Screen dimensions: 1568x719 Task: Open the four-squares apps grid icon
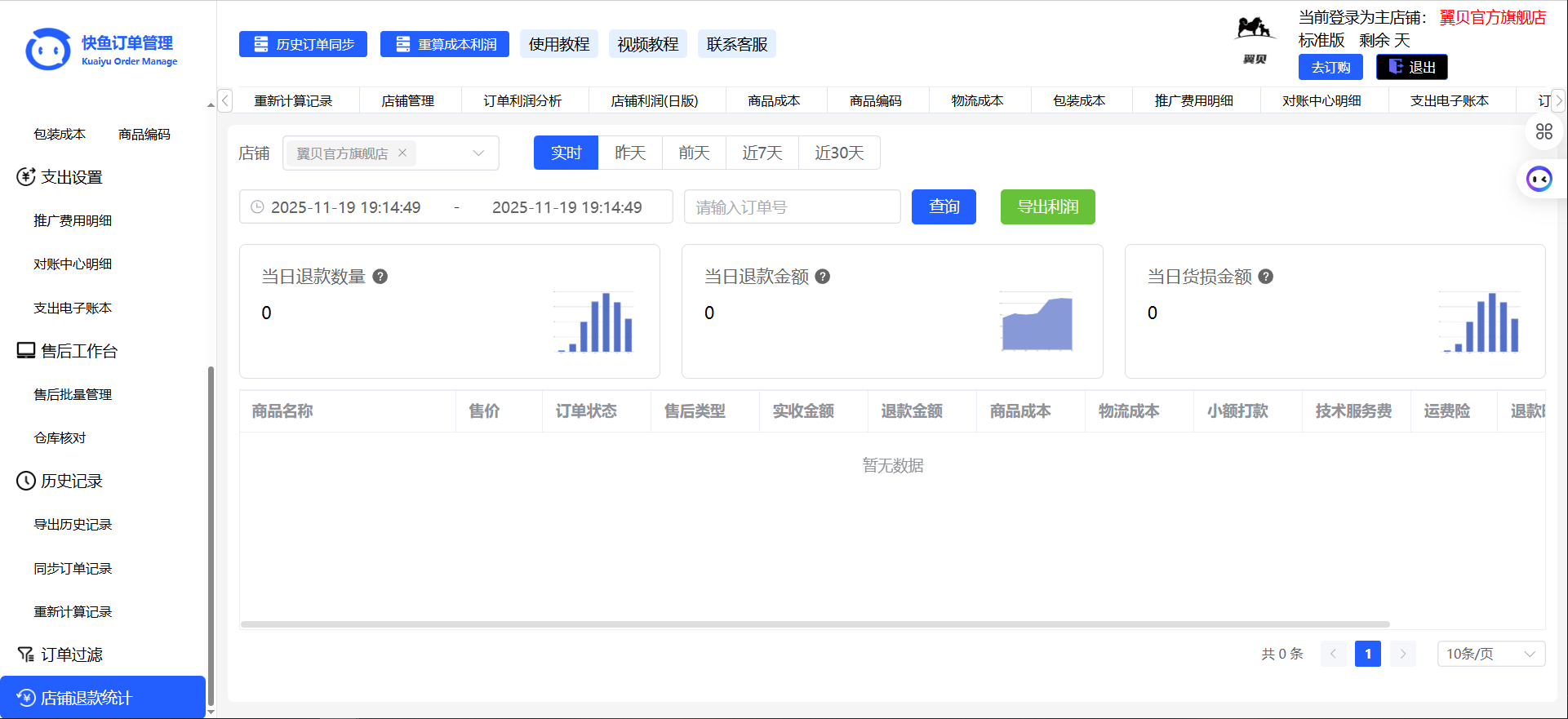tap(1544, 131)
